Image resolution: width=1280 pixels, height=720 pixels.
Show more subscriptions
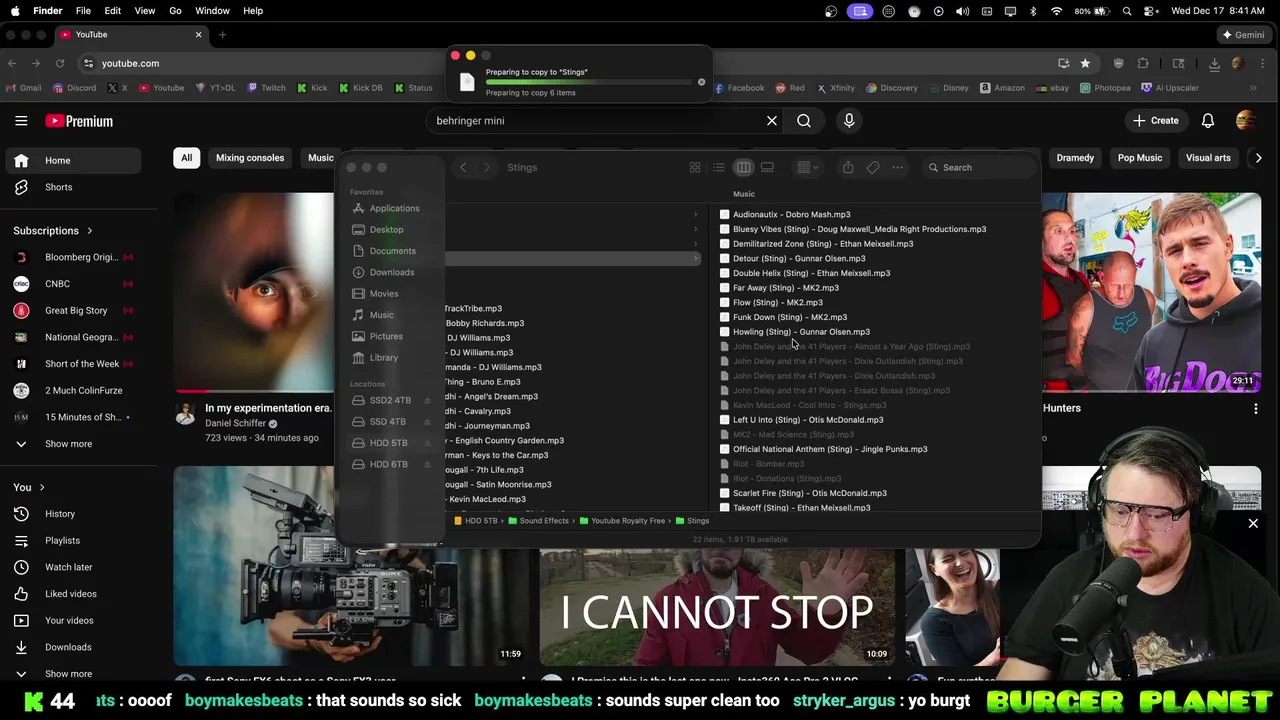(68, 444)
